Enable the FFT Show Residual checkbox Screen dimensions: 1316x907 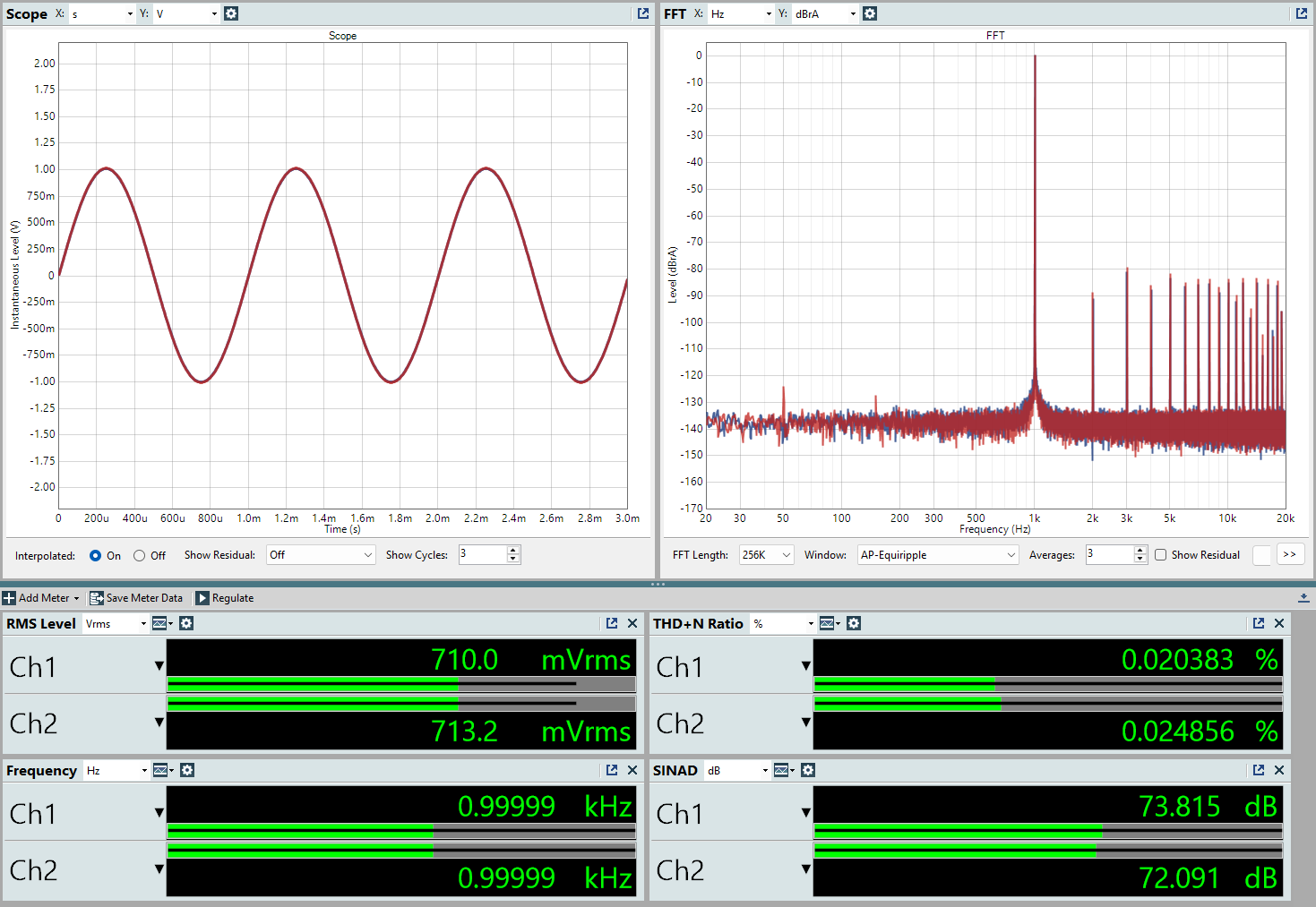(x=1161, y=555)
